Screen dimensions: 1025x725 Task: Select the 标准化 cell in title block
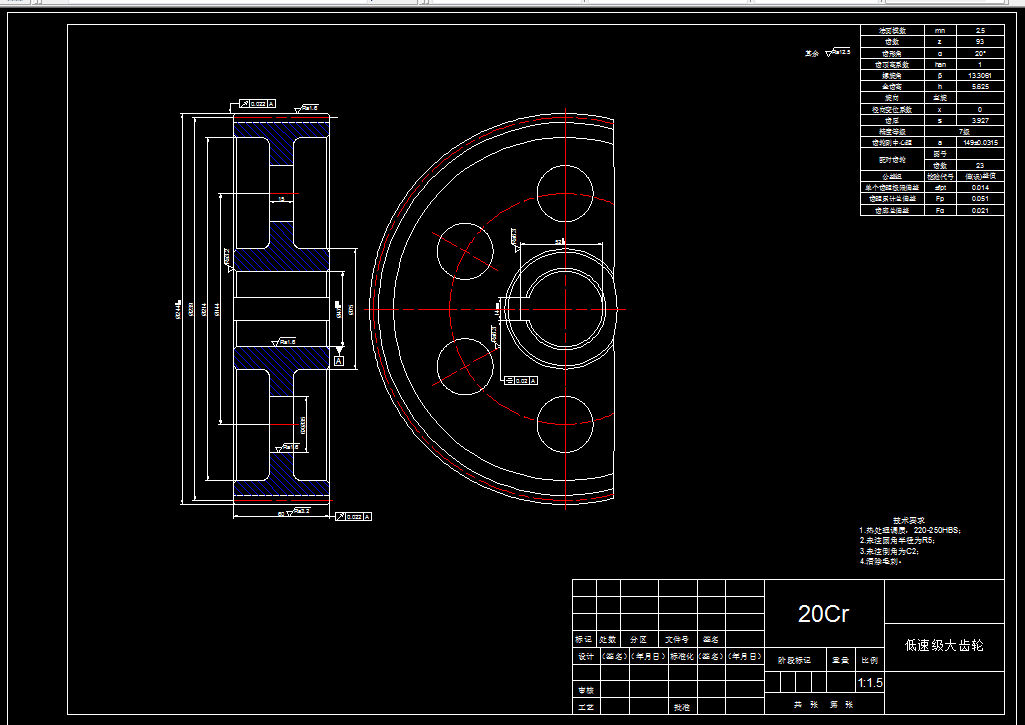pos(681,656)
